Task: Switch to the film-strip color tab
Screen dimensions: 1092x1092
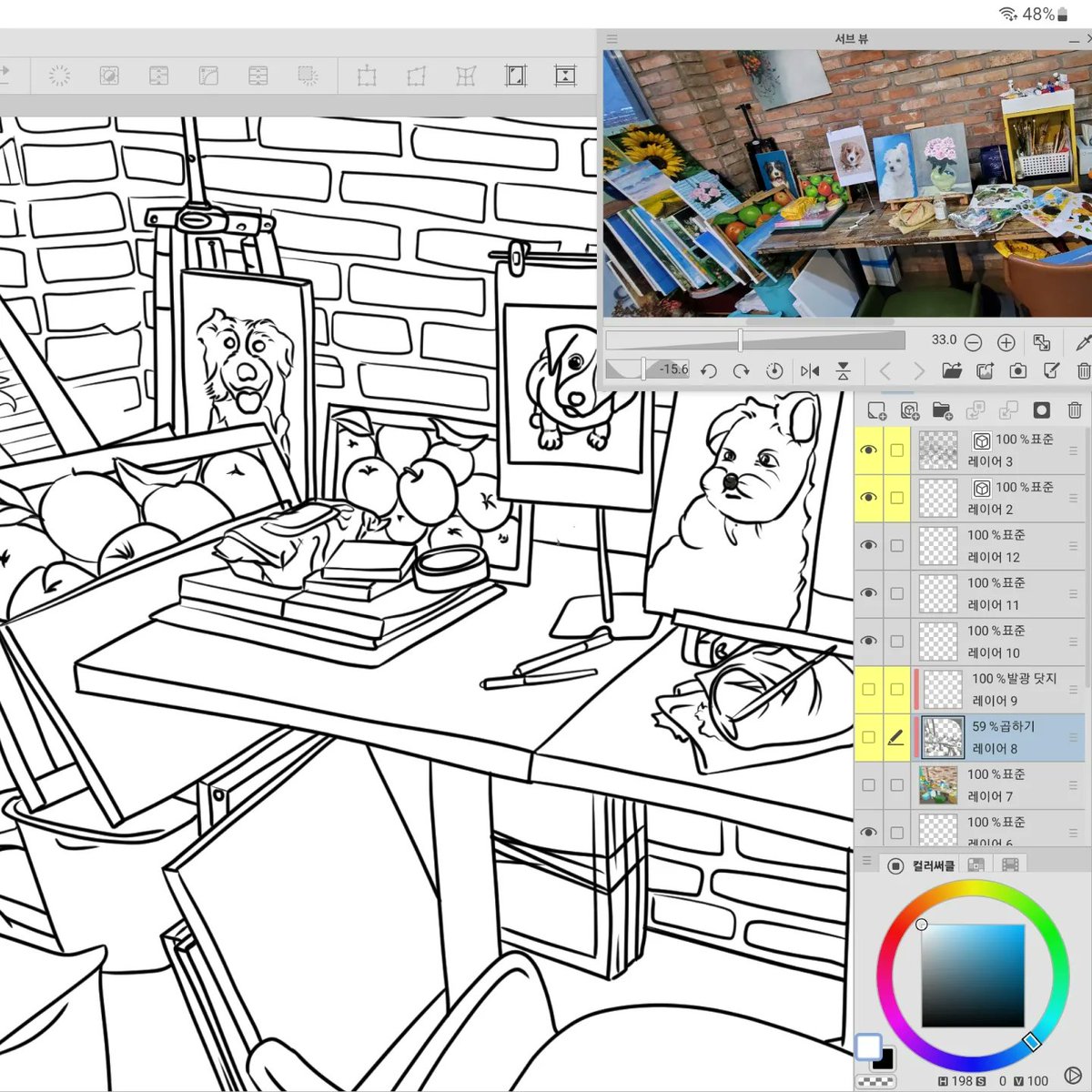Action: pyautogui.click(x=1009, y=865)
